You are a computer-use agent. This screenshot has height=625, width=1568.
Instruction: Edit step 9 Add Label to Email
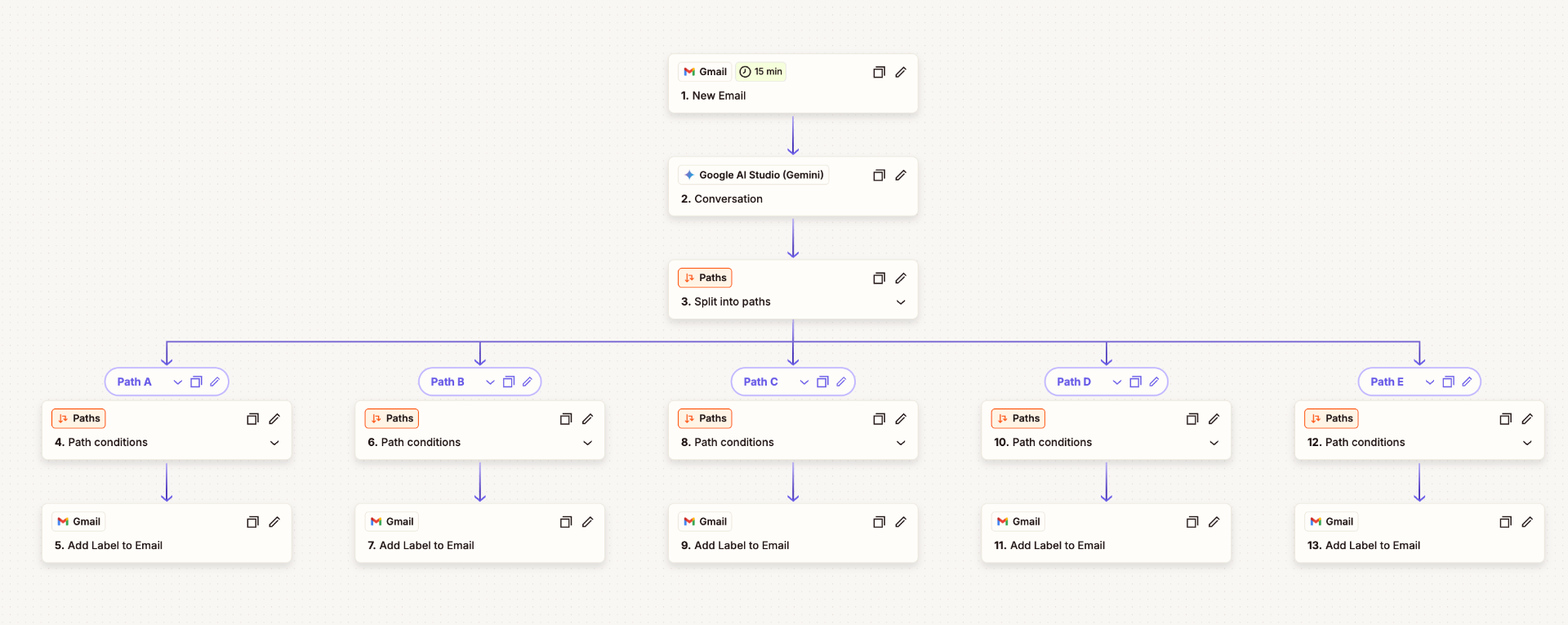(x=901, y=521)
